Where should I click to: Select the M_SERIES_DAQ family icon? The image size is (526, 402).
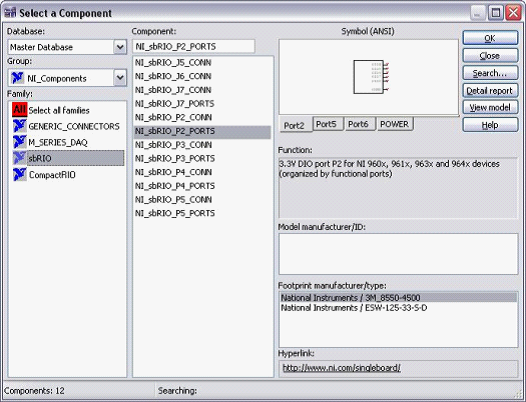pyautogui.click(x=19, y=142)
